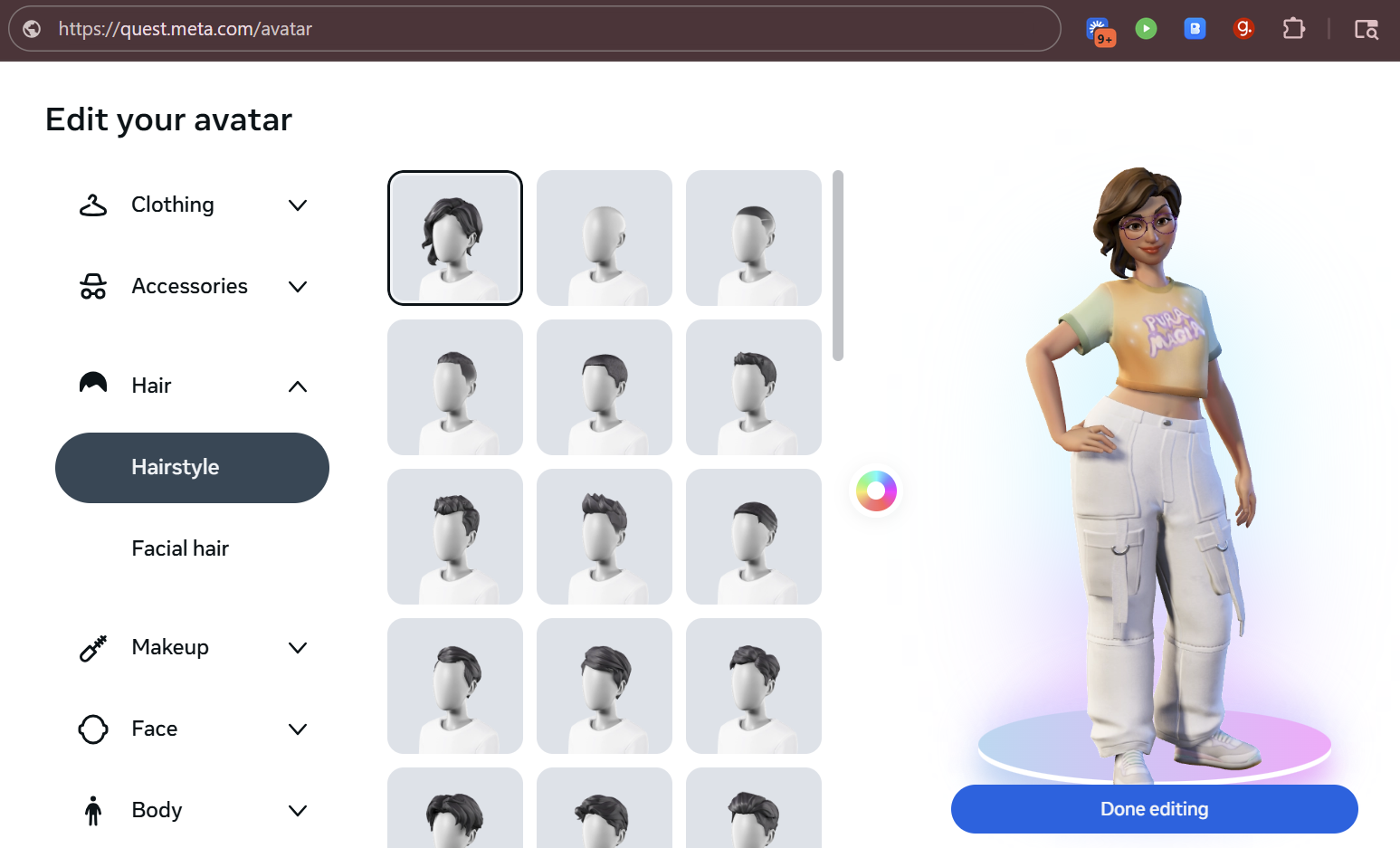Viewport: 1400px width, 848px height.
Task: Collapse the Hair section chevron
Action: tap(297, 386)
